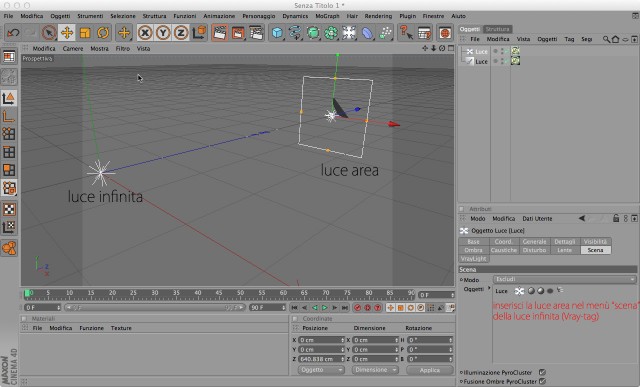Open the Dimensione dropdown
Viewport: 640px width, 387px height.
coord(375,370)
